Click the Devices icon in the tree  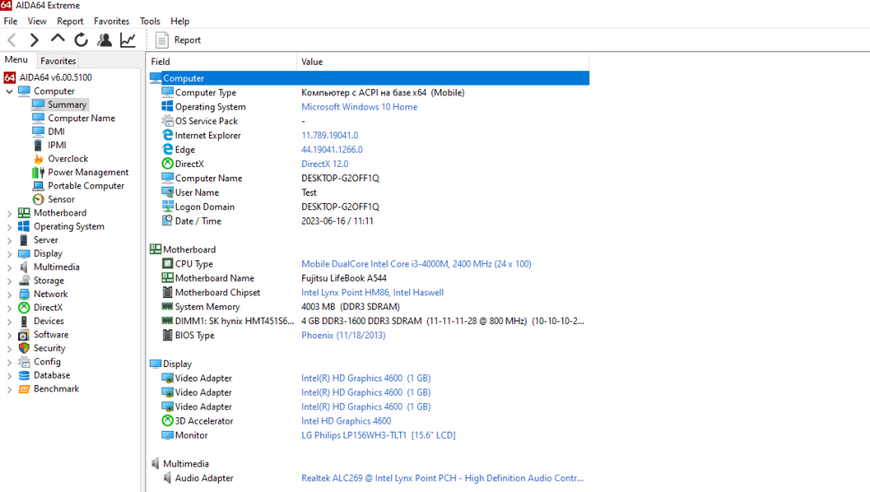(x=24, y=321)
